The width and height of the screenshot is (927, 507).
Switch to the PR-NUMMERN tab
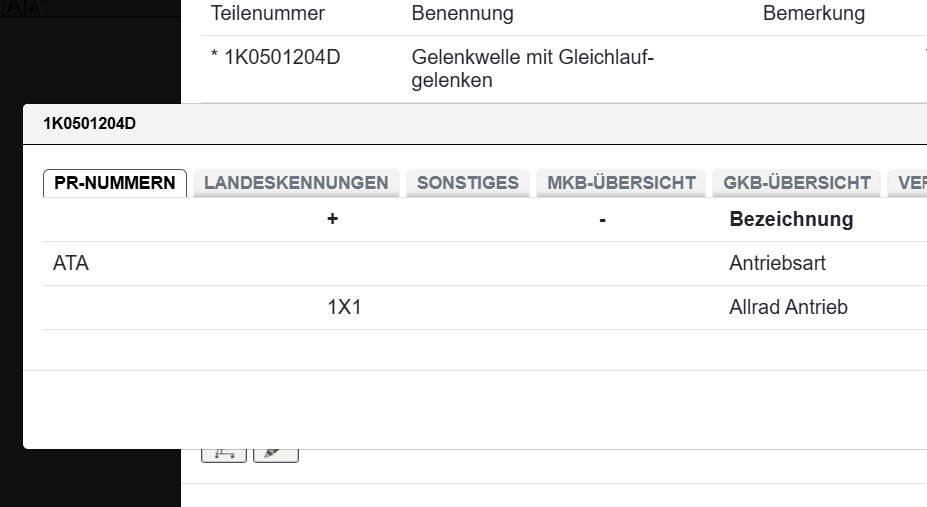(115, 183)
